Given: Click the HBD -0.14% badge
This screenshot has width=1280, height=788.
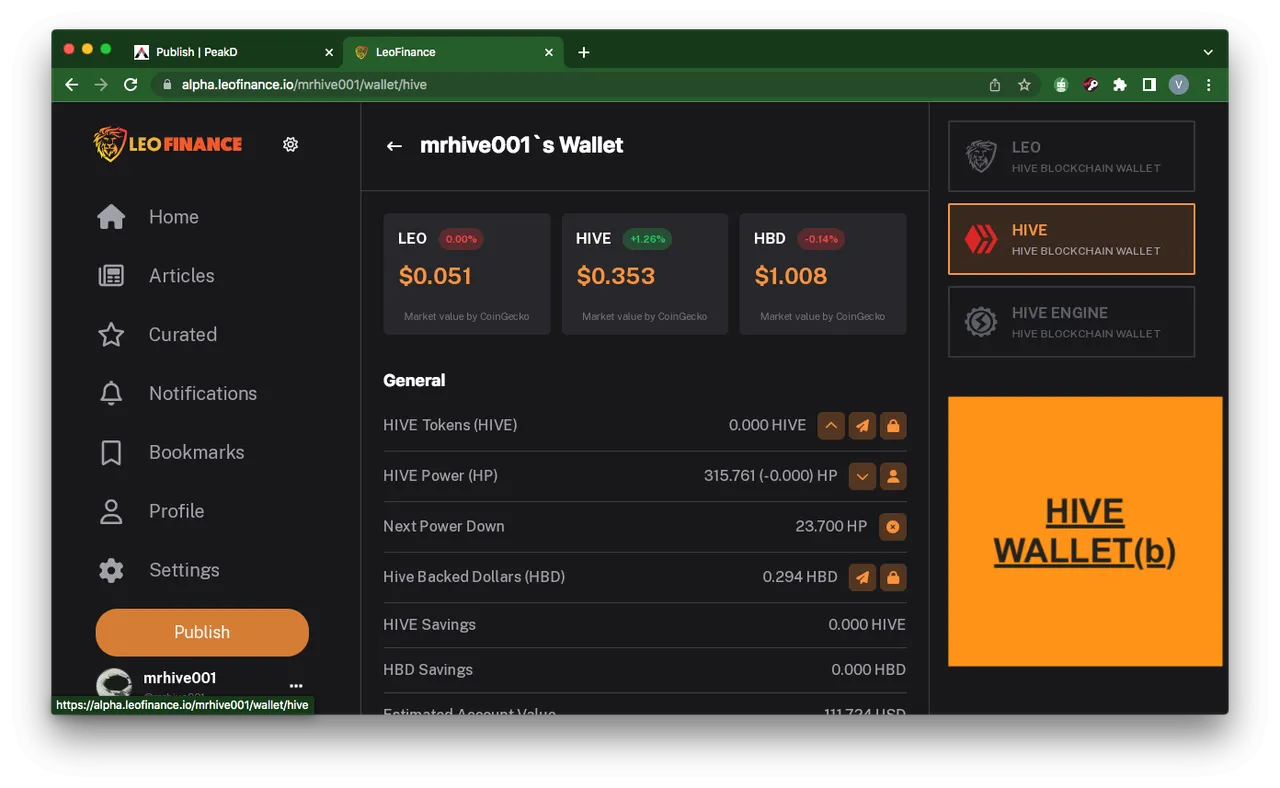Looking at the screenshot, I should click(x=821, y=239).
